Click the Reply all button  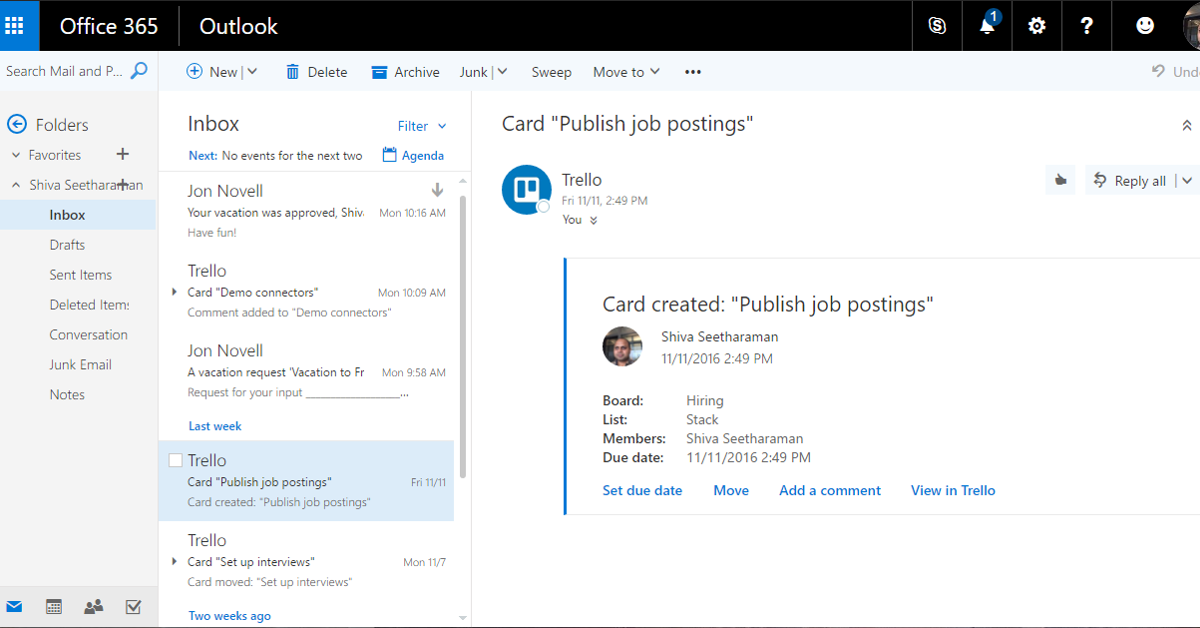1130,181
